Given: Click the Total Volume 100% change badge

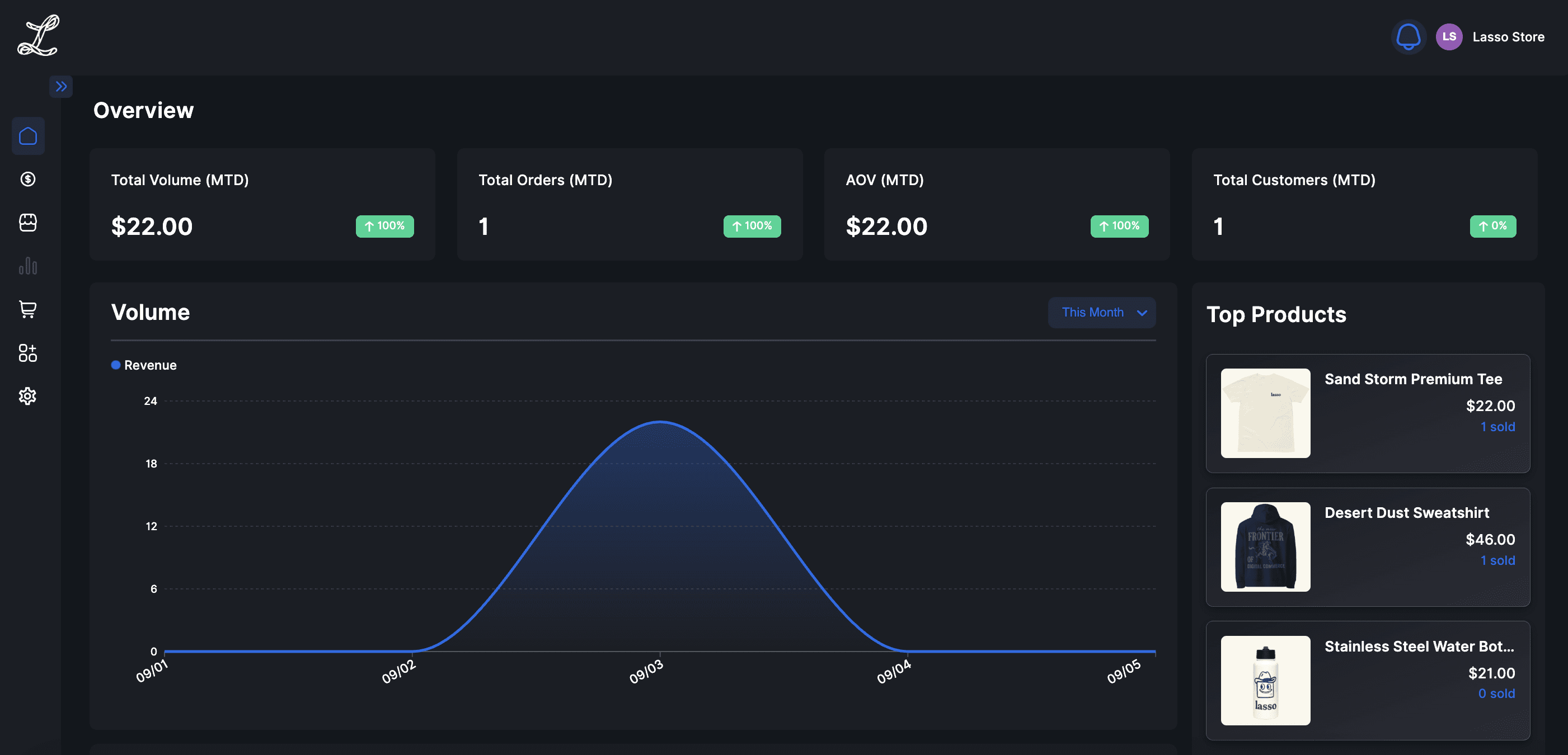Looking at the screenshot, I should (384, 226).
